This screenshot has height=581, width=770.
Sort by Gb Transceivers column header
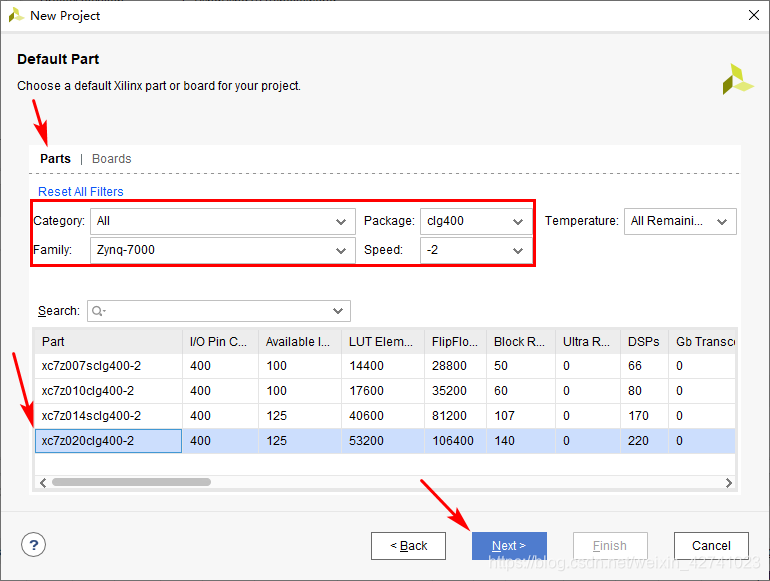coord(702,341)
